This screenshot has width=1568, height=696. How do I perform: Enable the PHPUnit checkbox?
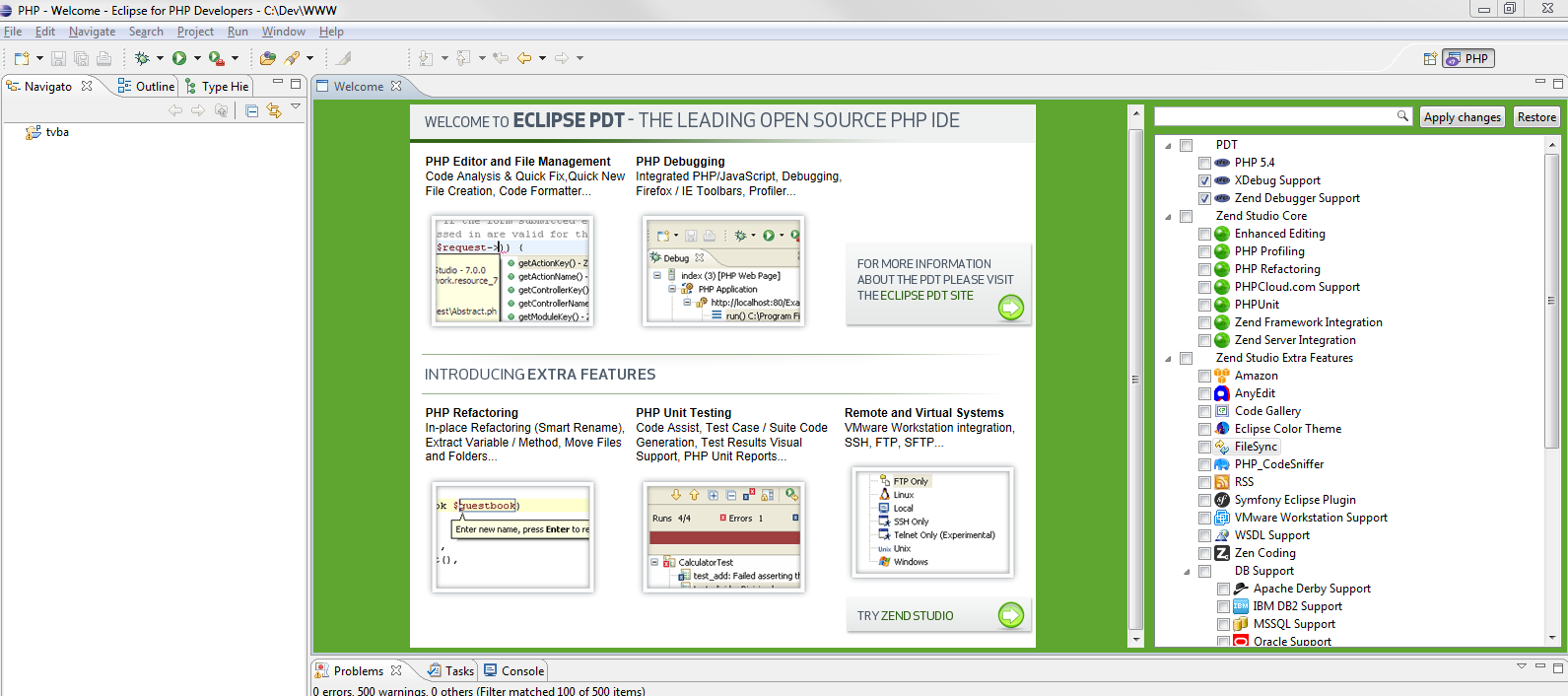(1204, 305)
